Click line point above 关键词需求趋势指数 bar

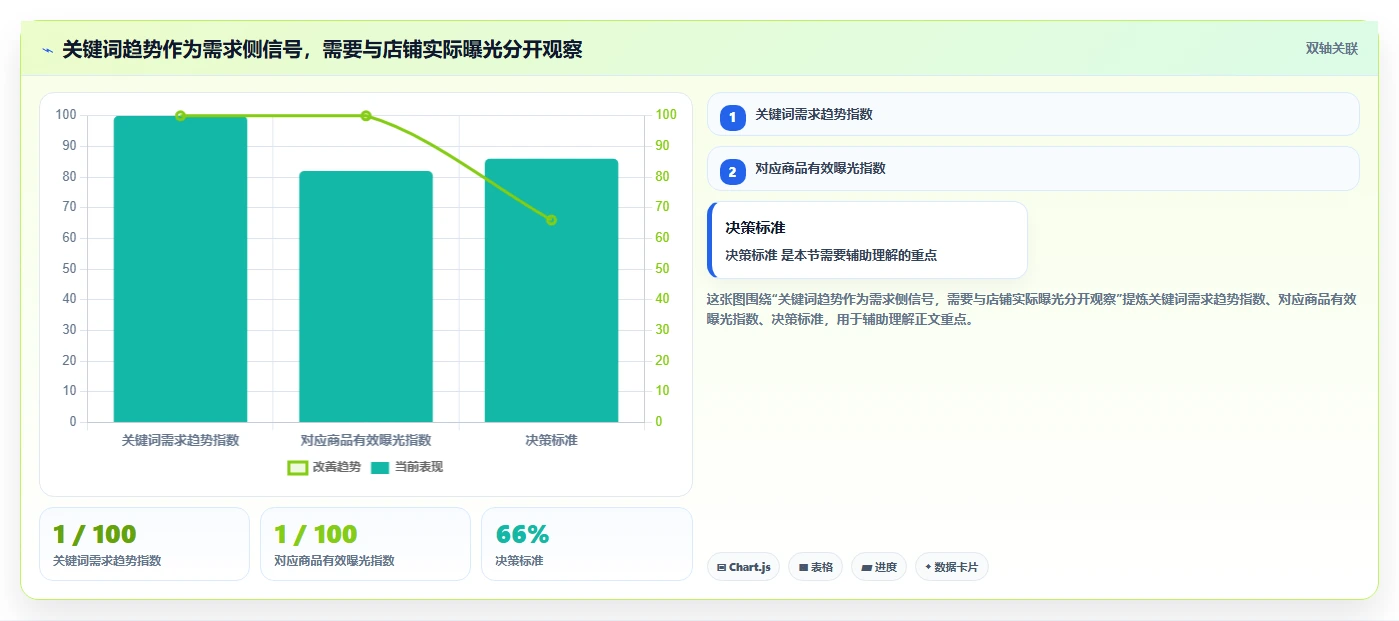(x=180, y=116)
